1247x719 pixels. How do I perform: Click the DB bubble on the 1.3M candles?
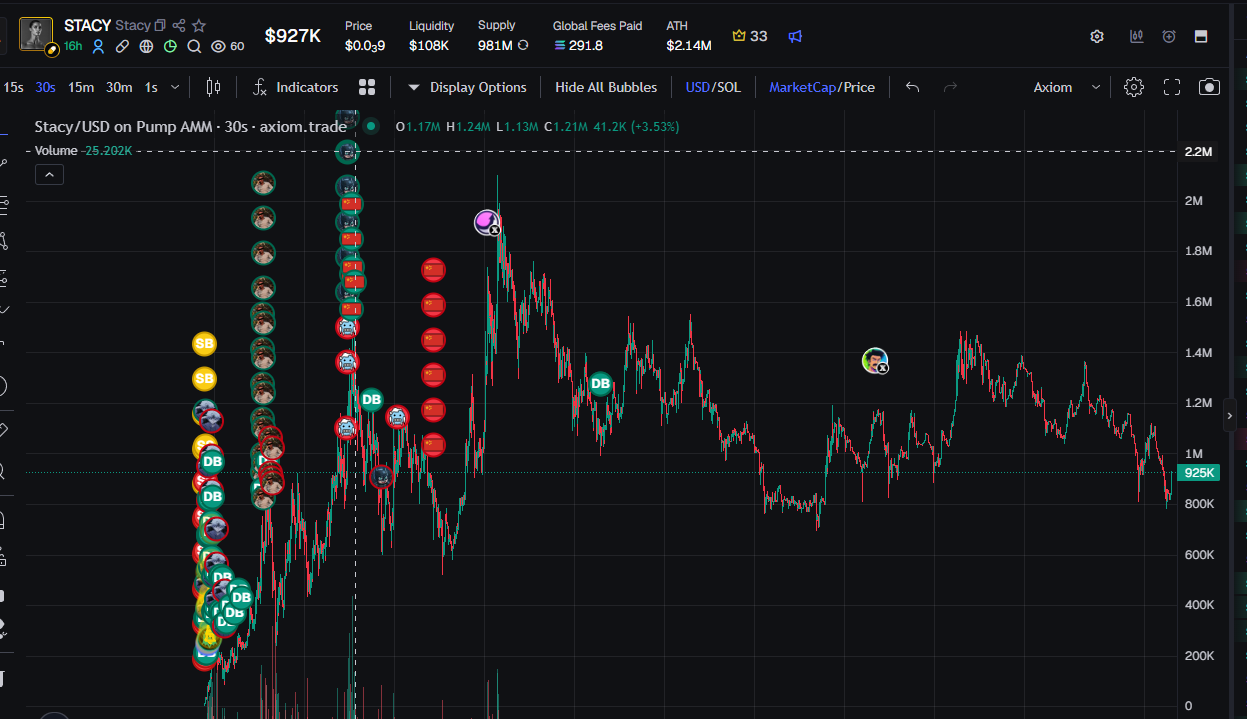pos(600,383)
